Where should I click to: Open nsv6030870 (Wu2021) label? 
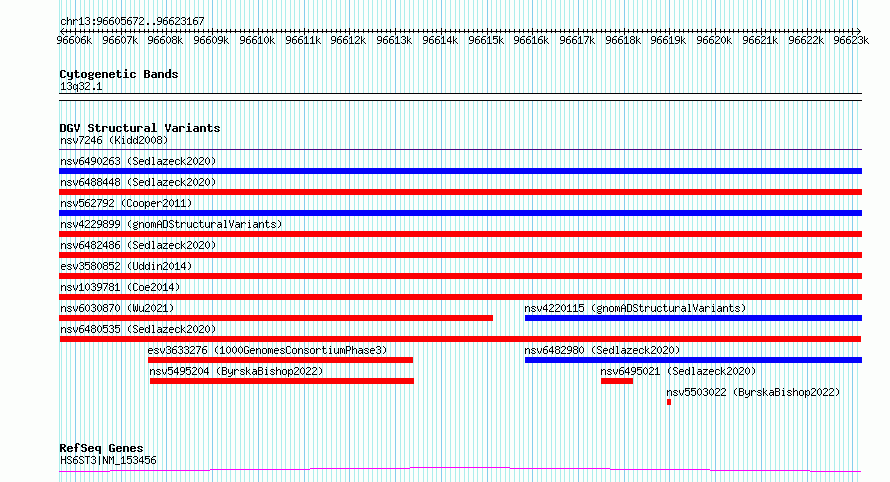tap(117, 308)
